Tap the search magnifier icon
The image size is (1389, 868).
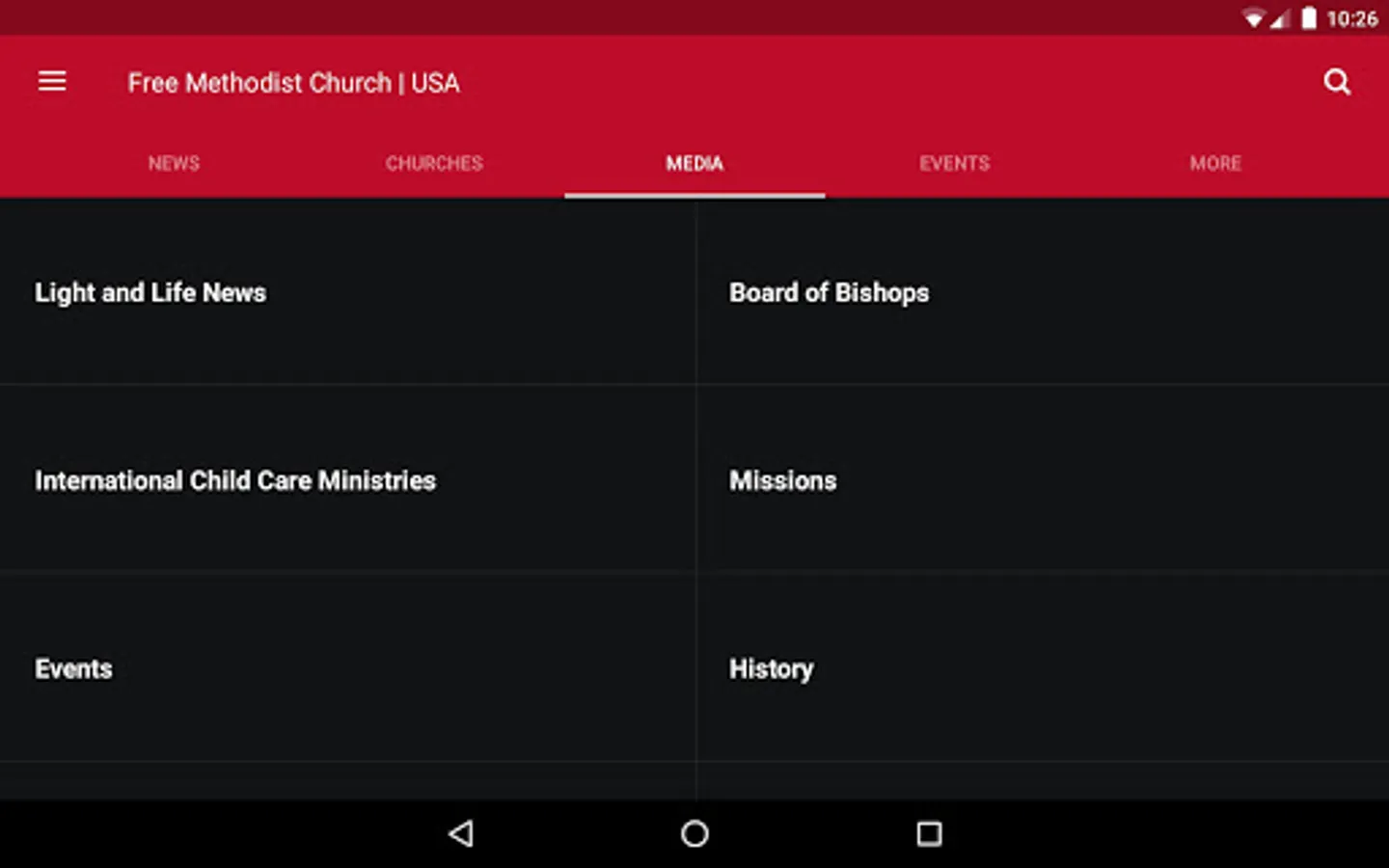tap(1337, 82)
